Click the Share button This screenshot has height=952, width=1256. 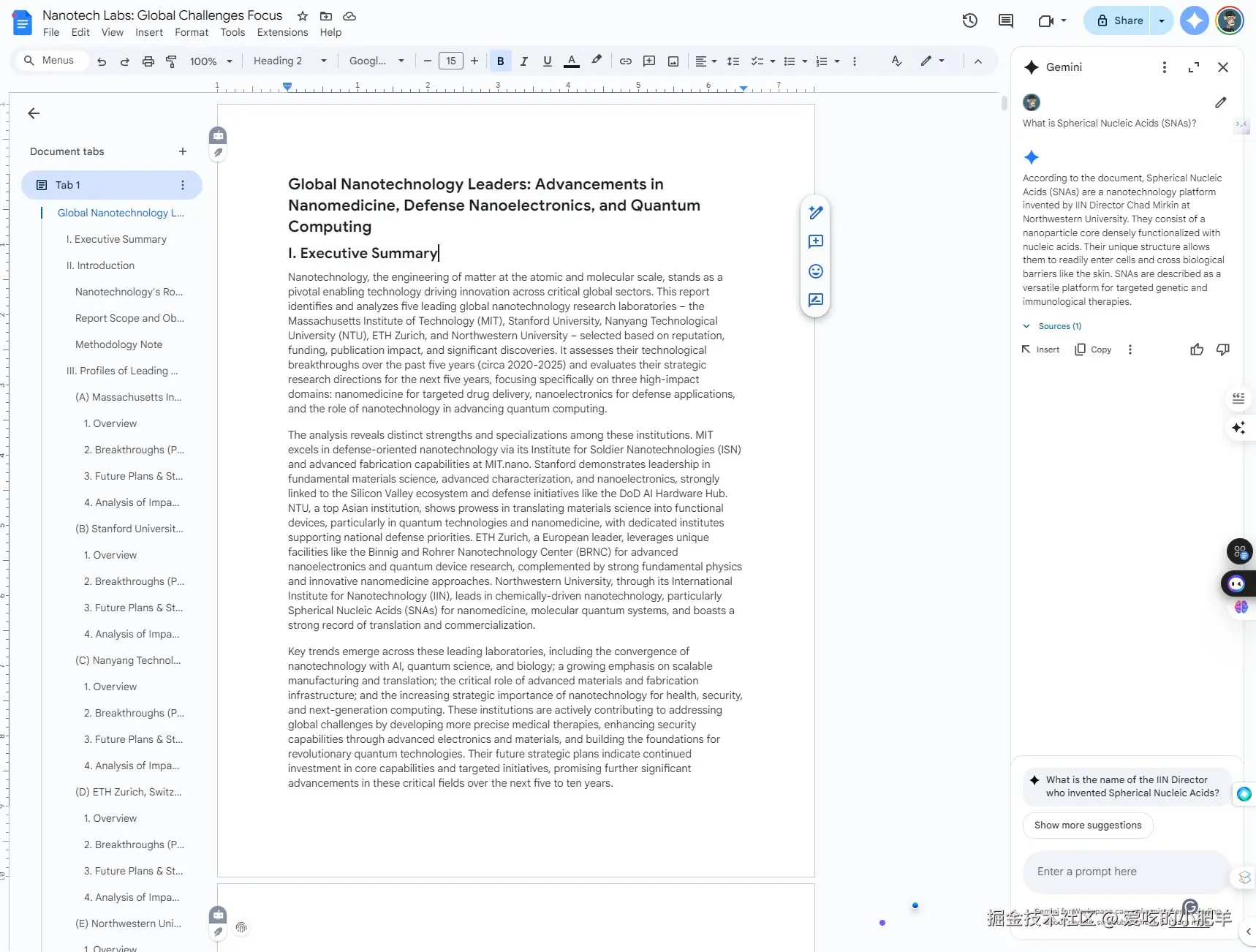point(1119,20)
